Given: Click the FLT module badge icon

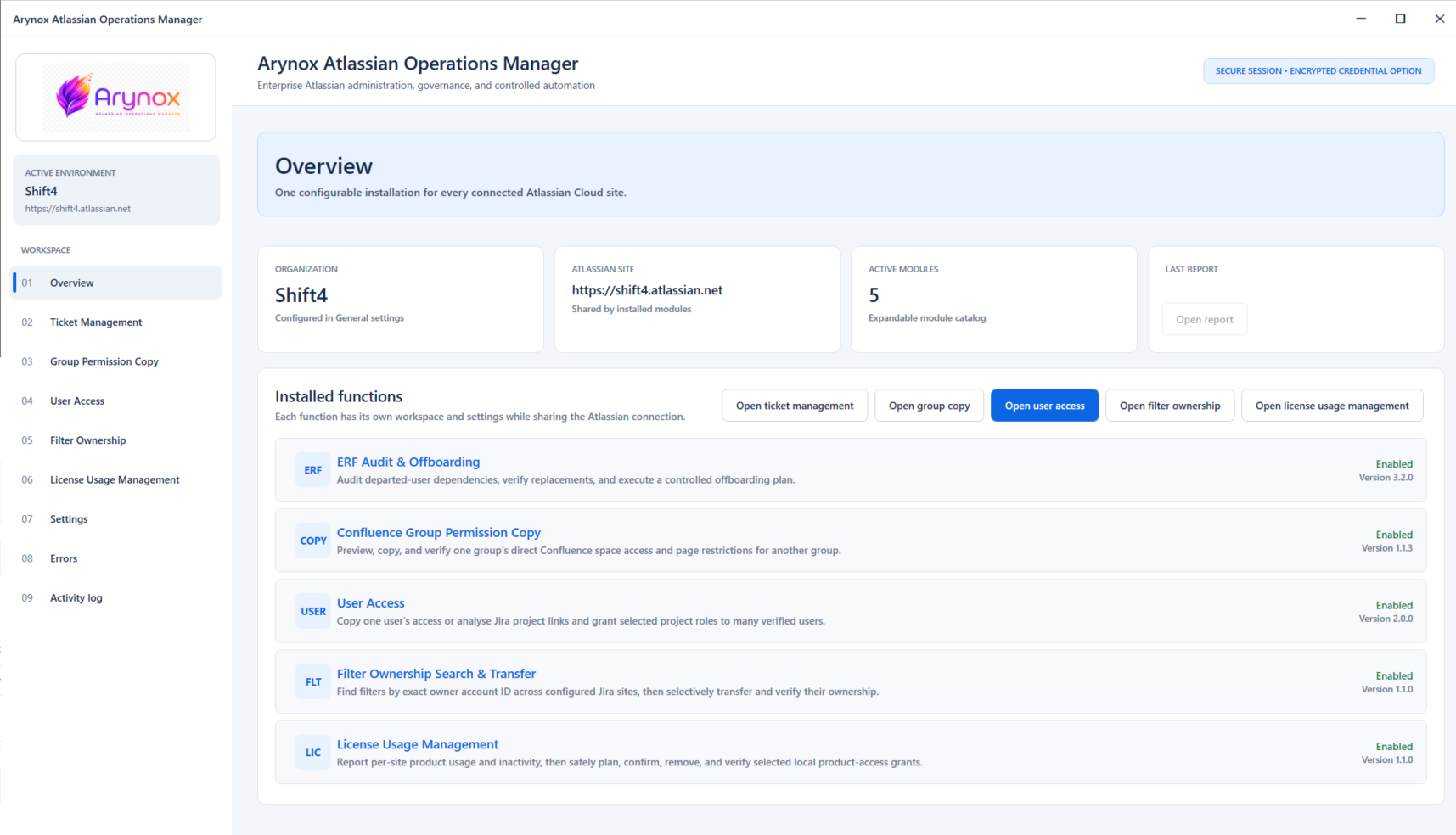Looking at the screenshot, I should (312, 681).
